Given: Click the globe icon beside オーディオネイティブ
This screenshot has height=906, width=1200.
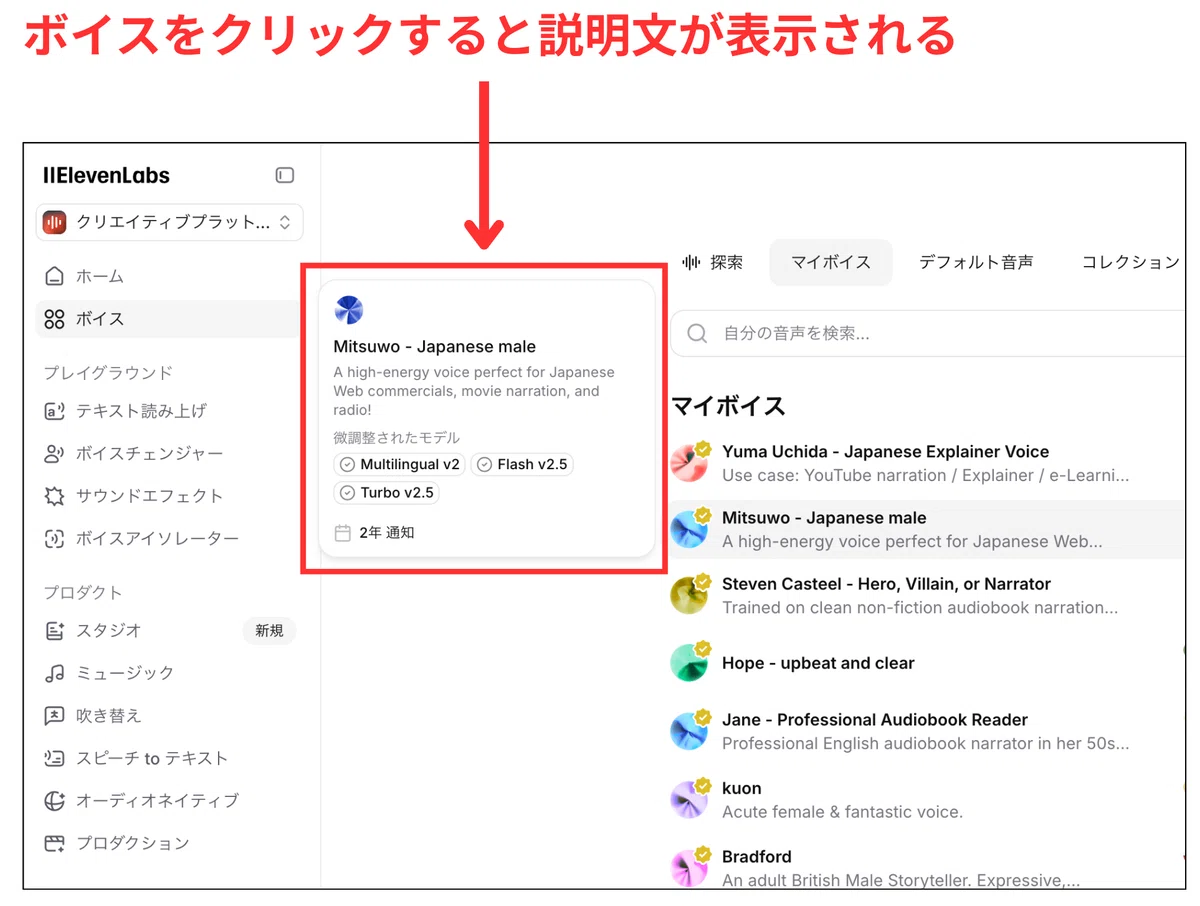Looking at the screenshot, I should [x=54, y=801].
